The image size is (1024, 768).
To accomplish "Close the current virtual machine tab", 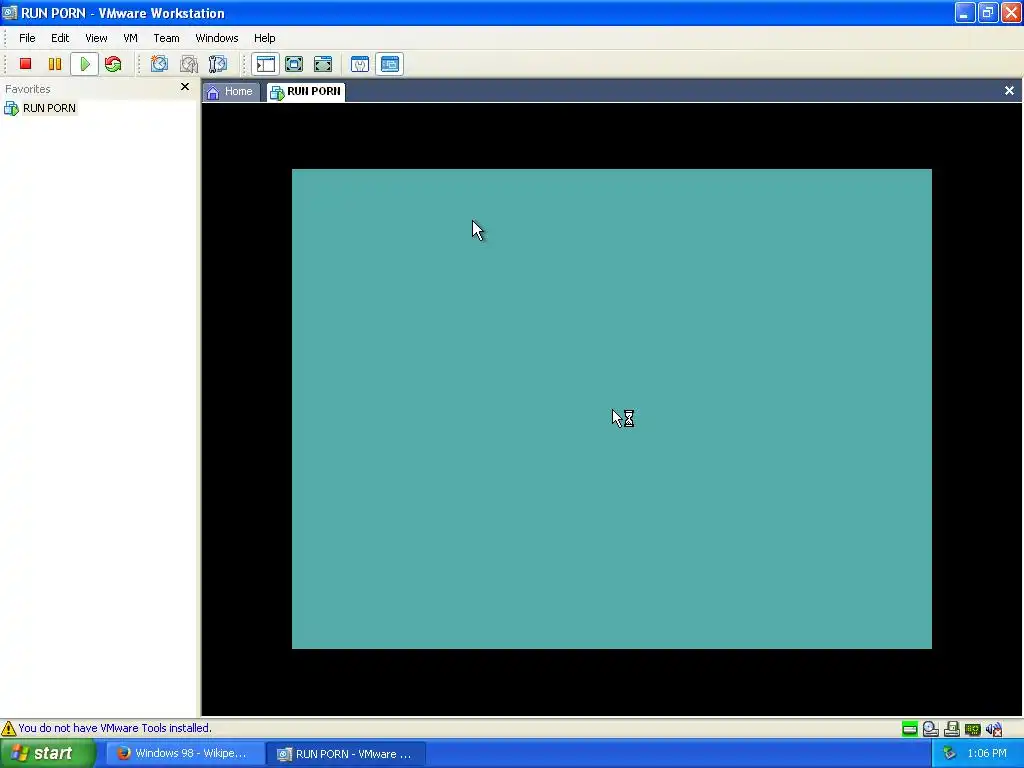I will [1009, 91].
